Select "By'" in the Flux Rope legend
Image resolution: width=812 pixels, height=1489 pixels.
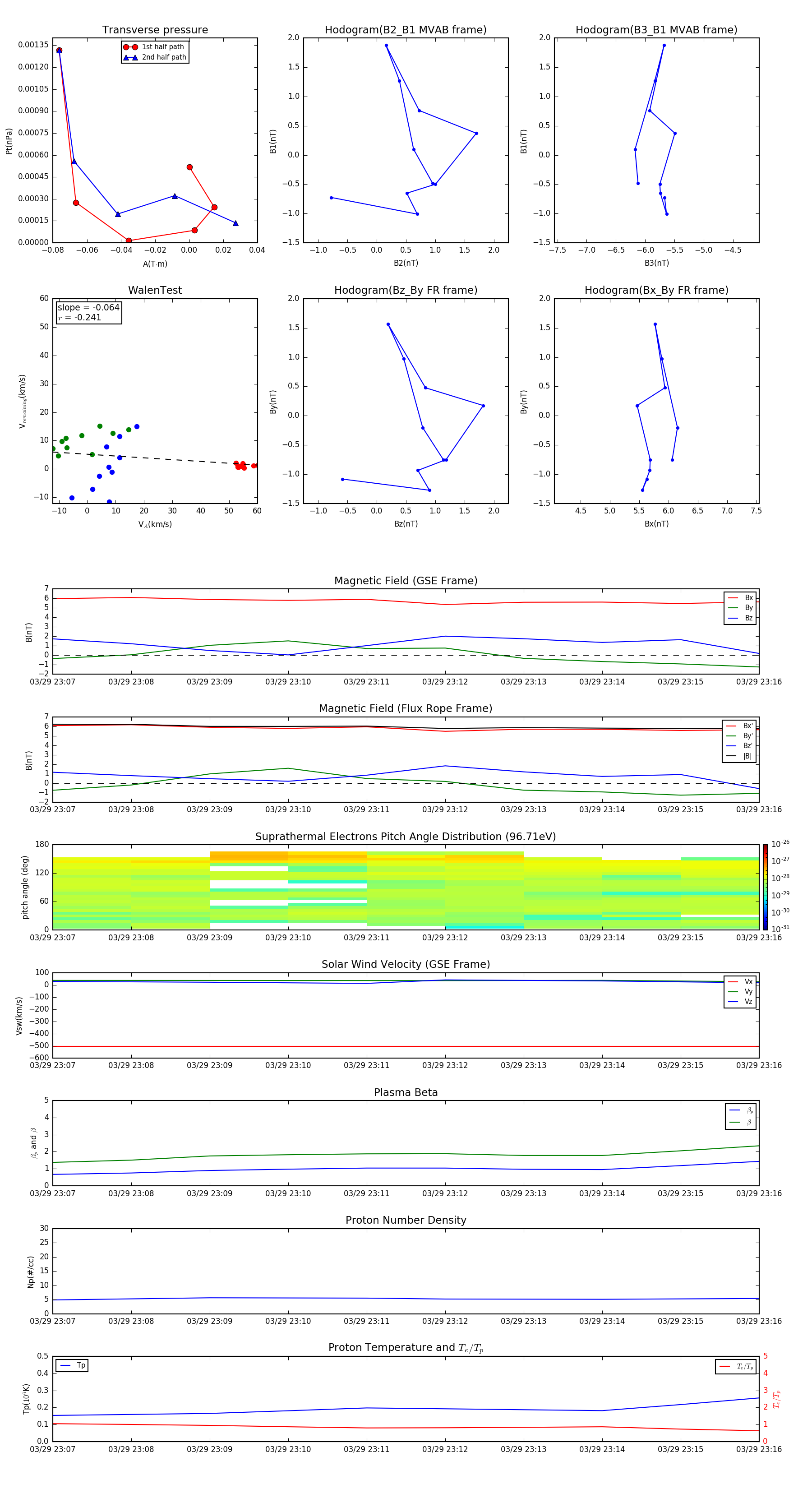tap(739, 736)
